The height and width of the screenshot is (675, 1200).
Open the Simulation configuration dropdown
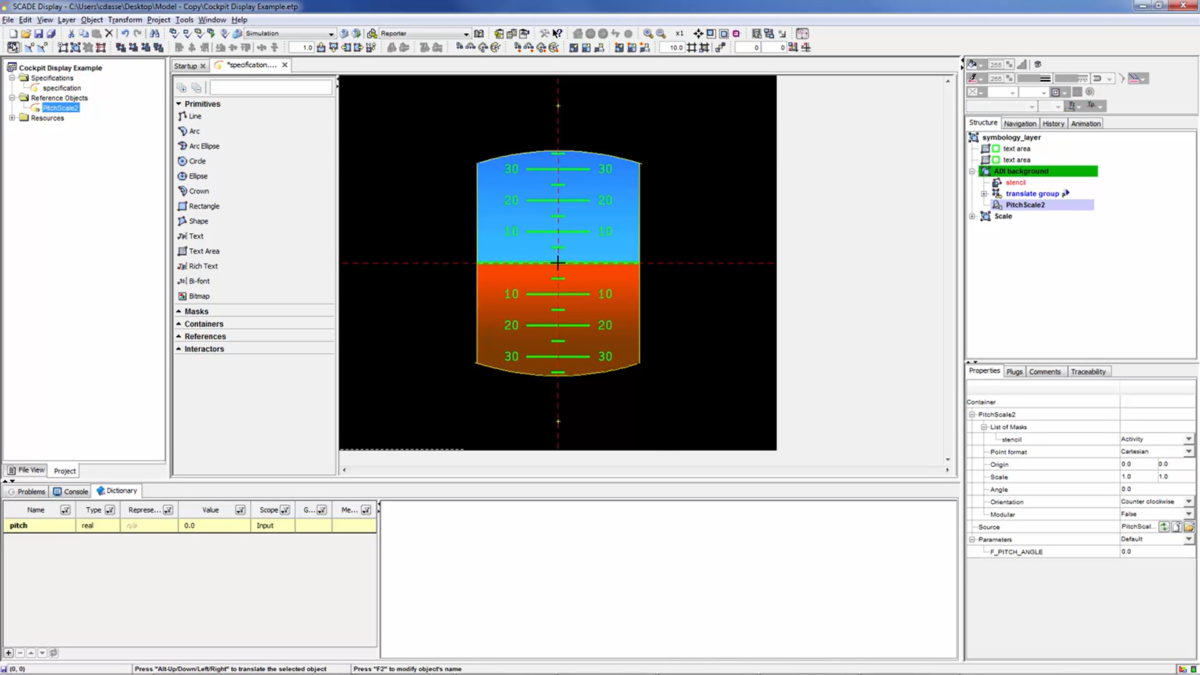click(331, 33)
